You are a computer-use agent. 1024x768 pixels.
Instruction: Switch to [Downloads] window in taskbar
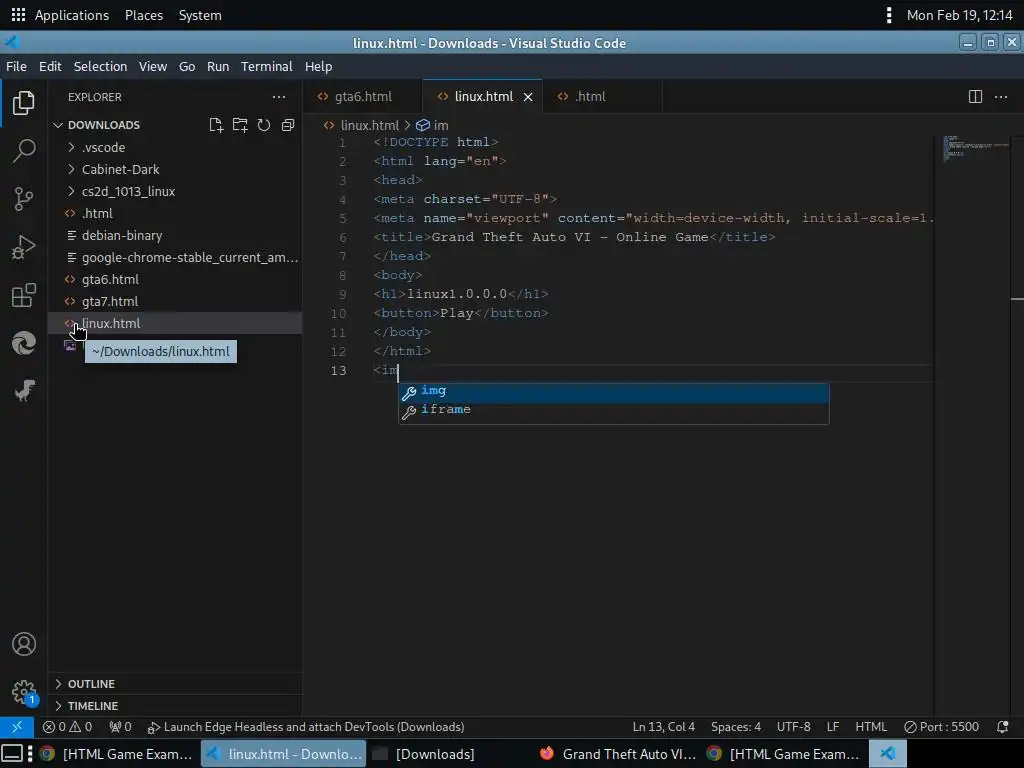[x=435, y=754]
